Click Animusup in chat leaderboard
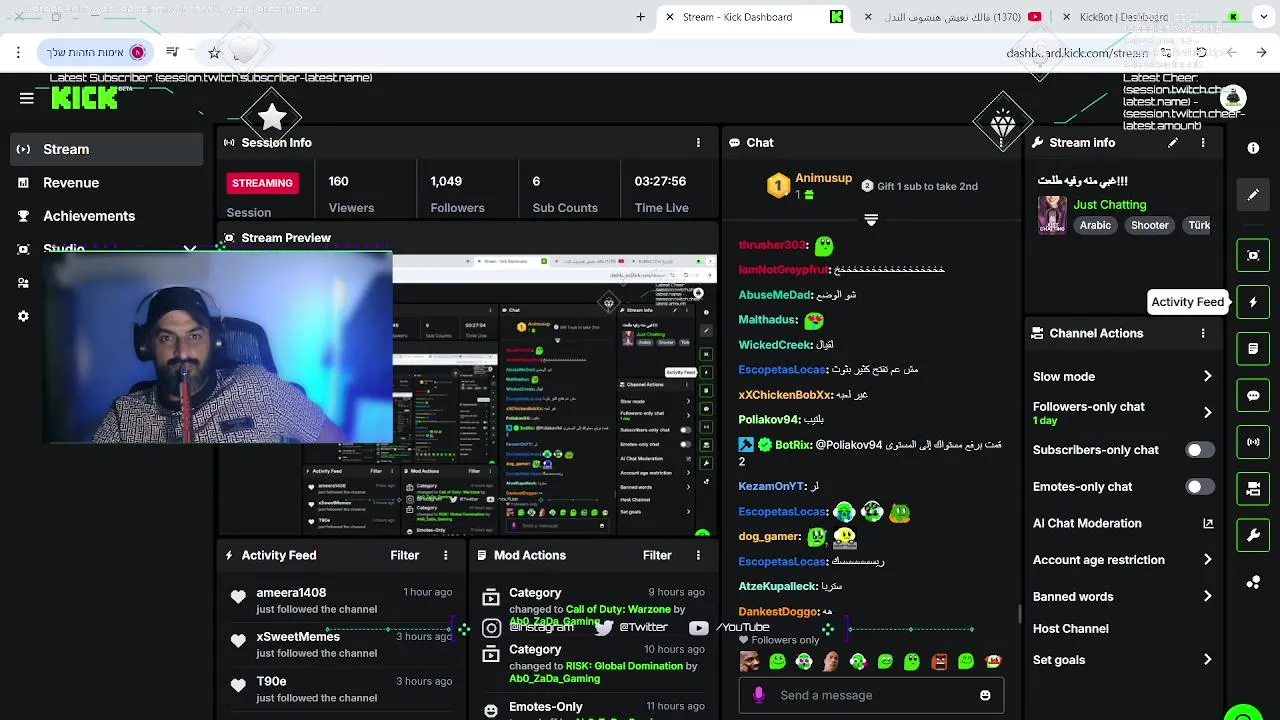Viewport: 1280px width, 720px height. (x=823, y=178)
